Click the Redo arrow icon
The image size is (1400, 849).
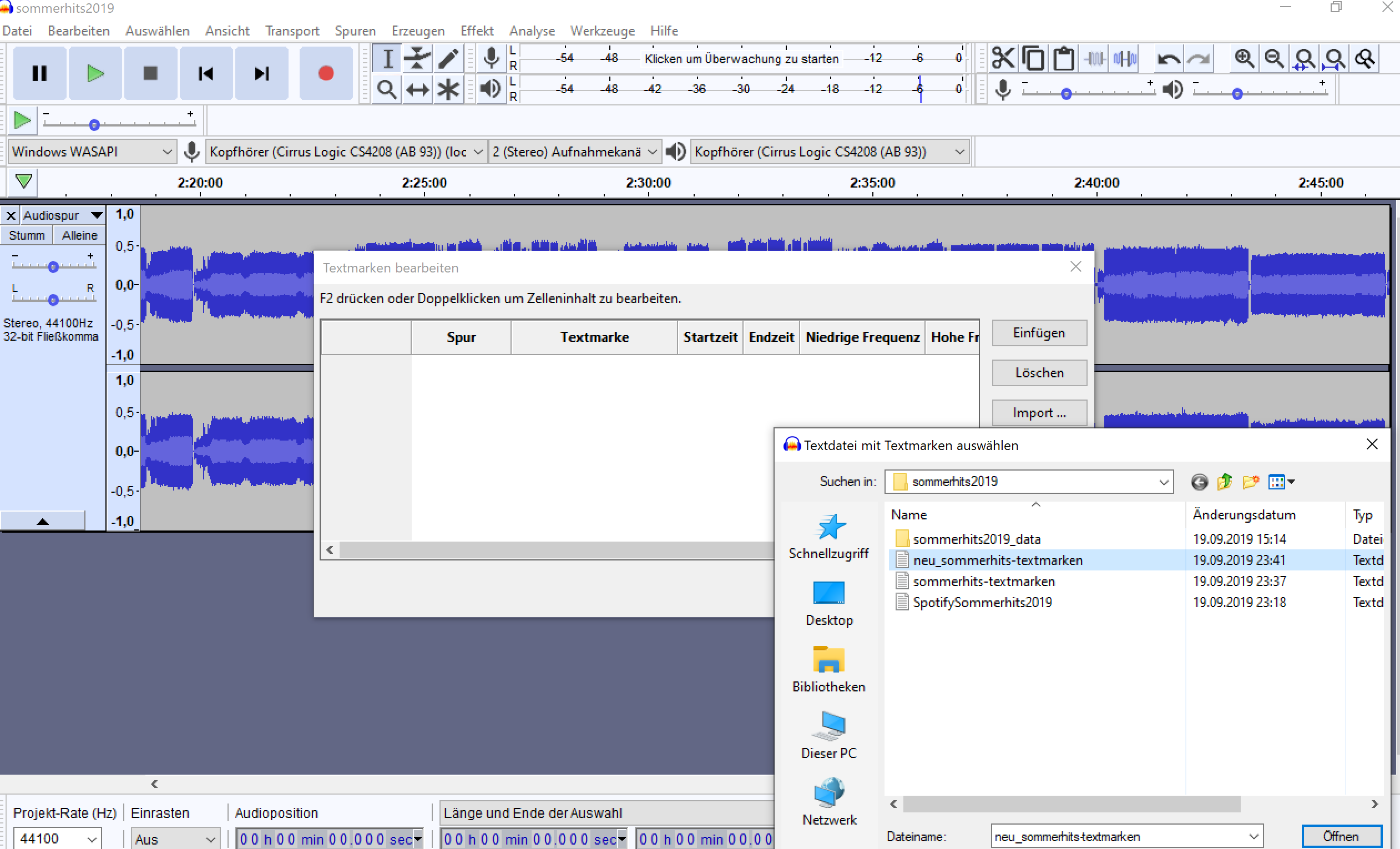pyautogui.click(x=1199, y=58)
